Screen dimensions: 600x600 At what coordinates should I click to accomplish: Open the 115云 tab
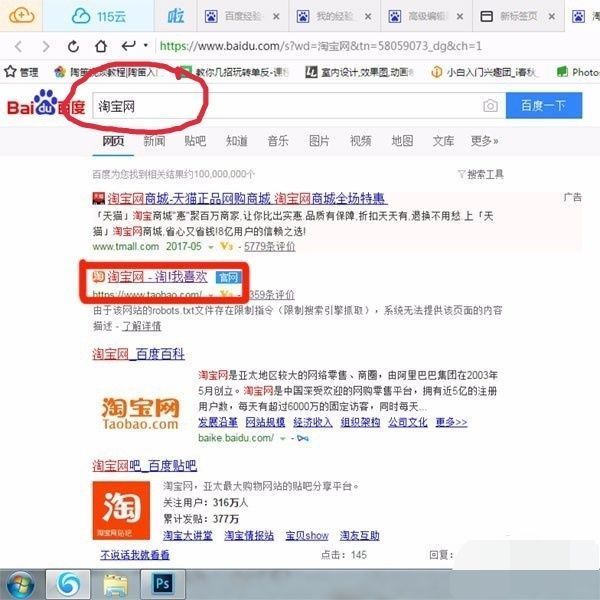(x=99, y=16)
